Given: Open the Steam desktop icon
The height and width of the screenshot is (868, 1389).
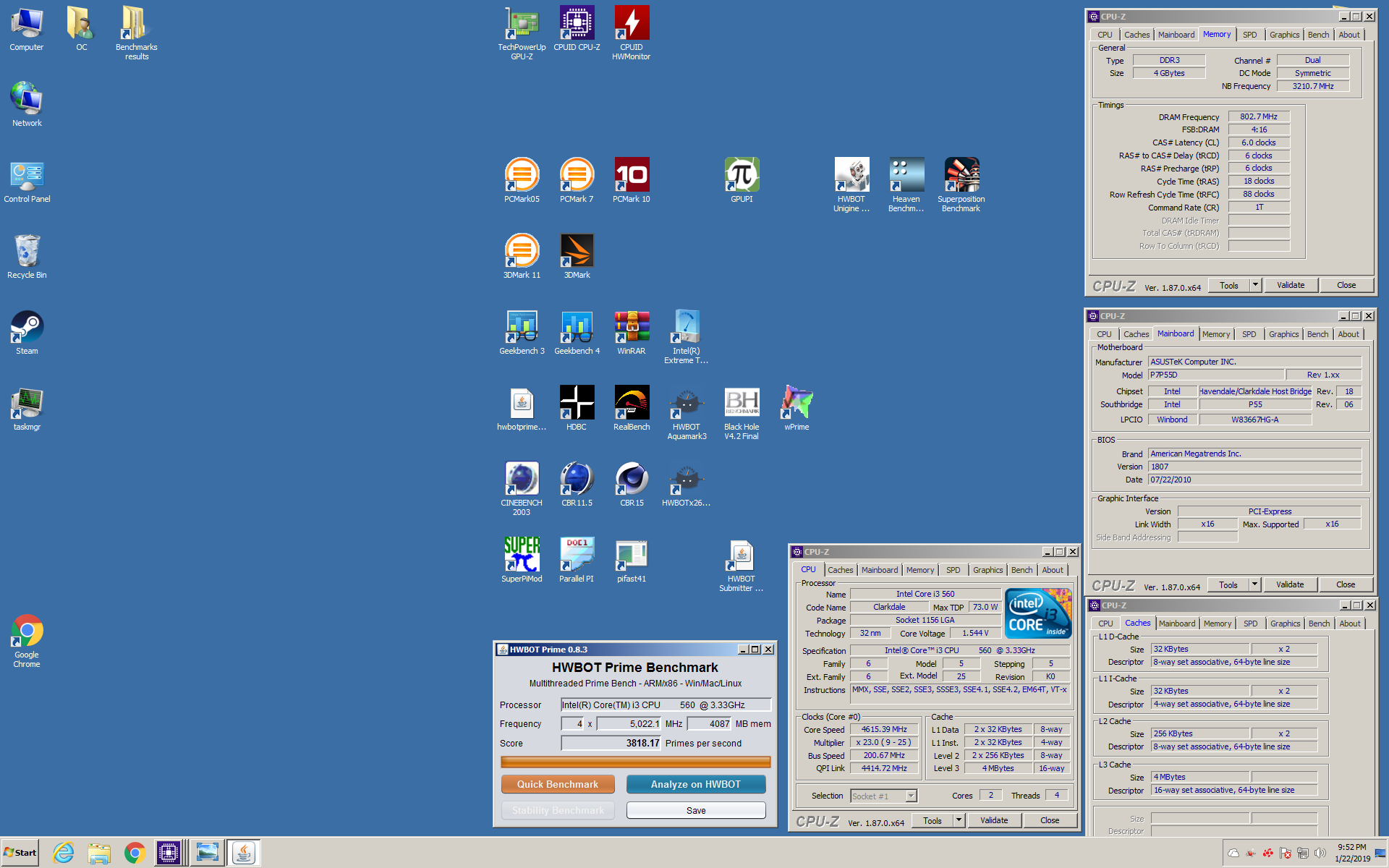Looking at the screenshot, I should (27, 333).
